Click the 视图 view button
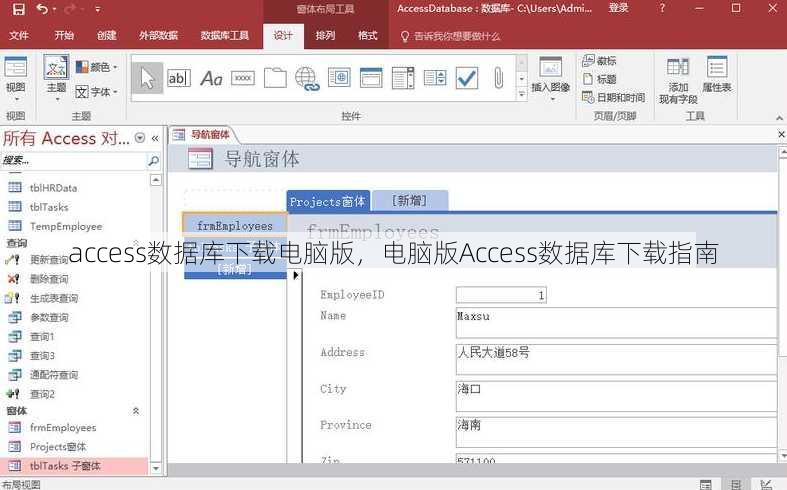This screenshot has width=787, height=490. click(16, 78)
